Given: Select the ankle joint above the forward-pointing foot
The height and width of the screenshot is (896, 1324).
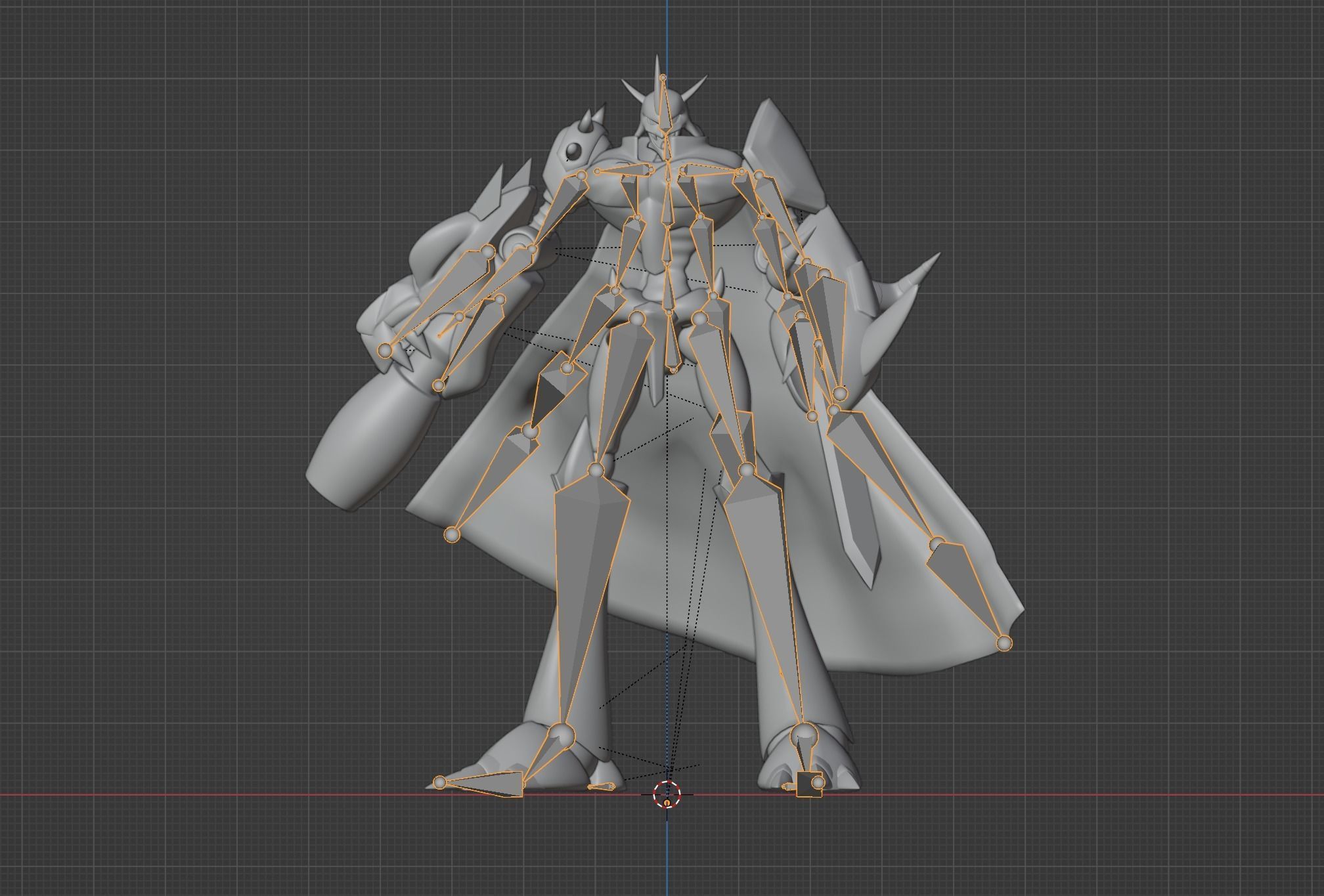Looking at the screenshot, I should point(561,735).
